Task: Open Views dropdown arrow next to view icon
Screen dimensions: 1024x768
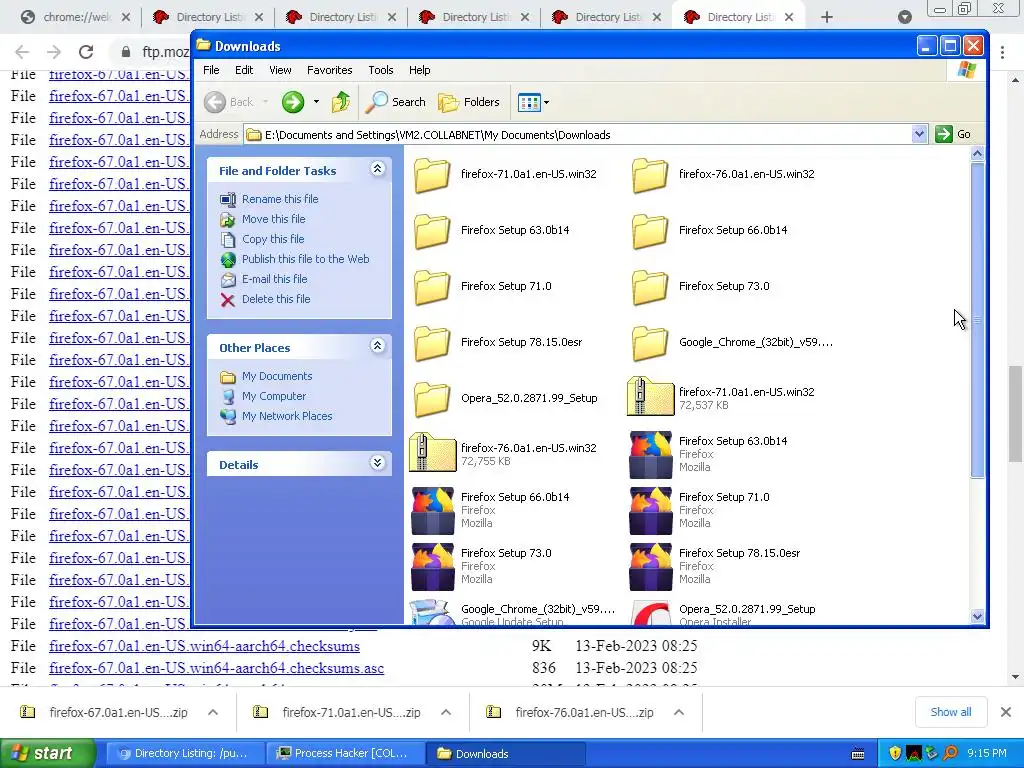Action: [x=547, y=103]
